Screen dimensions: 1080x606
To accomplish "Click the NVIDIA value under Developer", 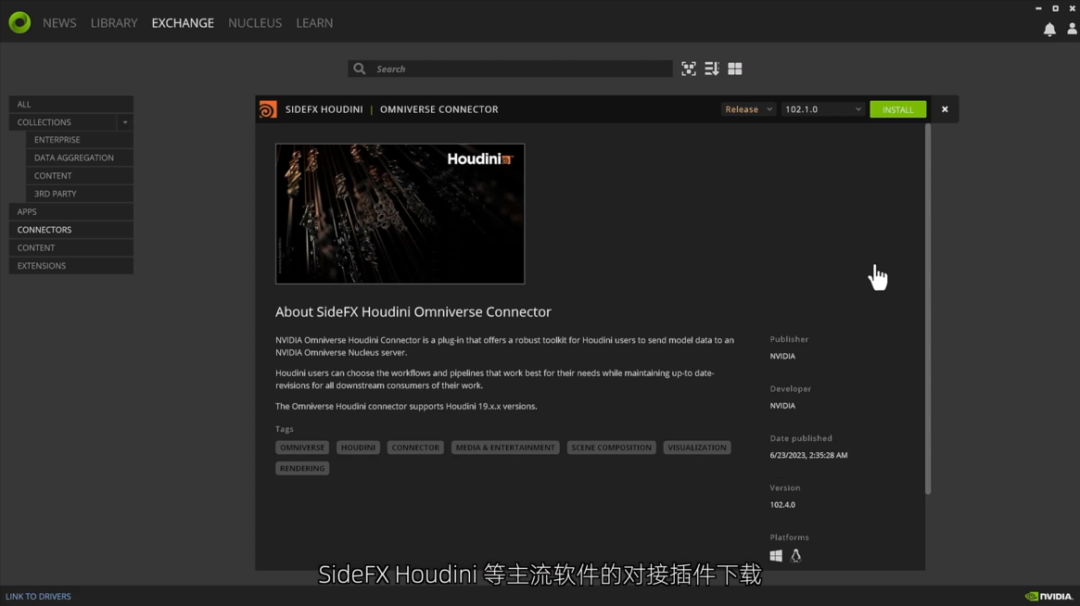I will [x=782, y=406].
